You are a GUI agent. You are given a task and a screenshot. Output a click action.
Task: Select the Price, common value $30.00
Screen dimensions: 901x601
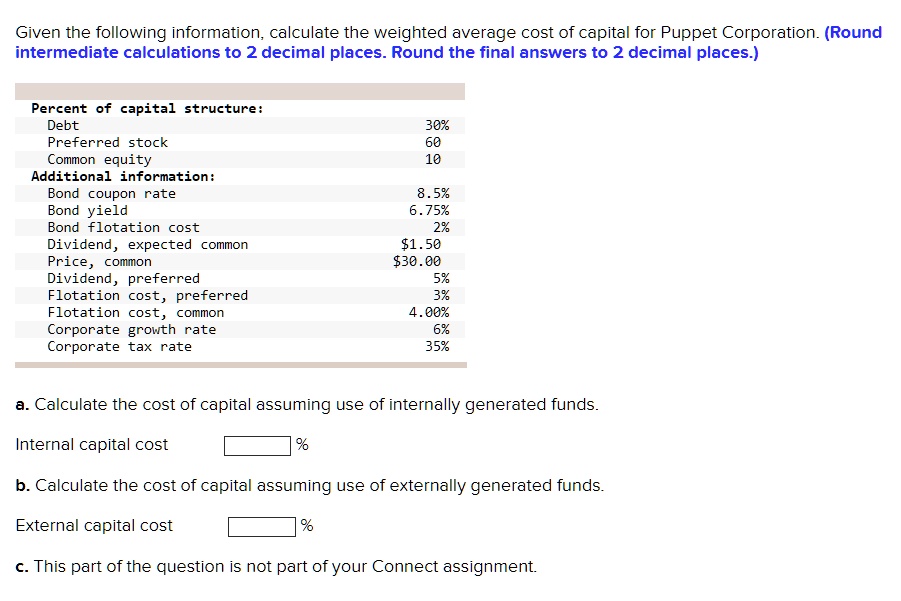click(x=423, y=261)
